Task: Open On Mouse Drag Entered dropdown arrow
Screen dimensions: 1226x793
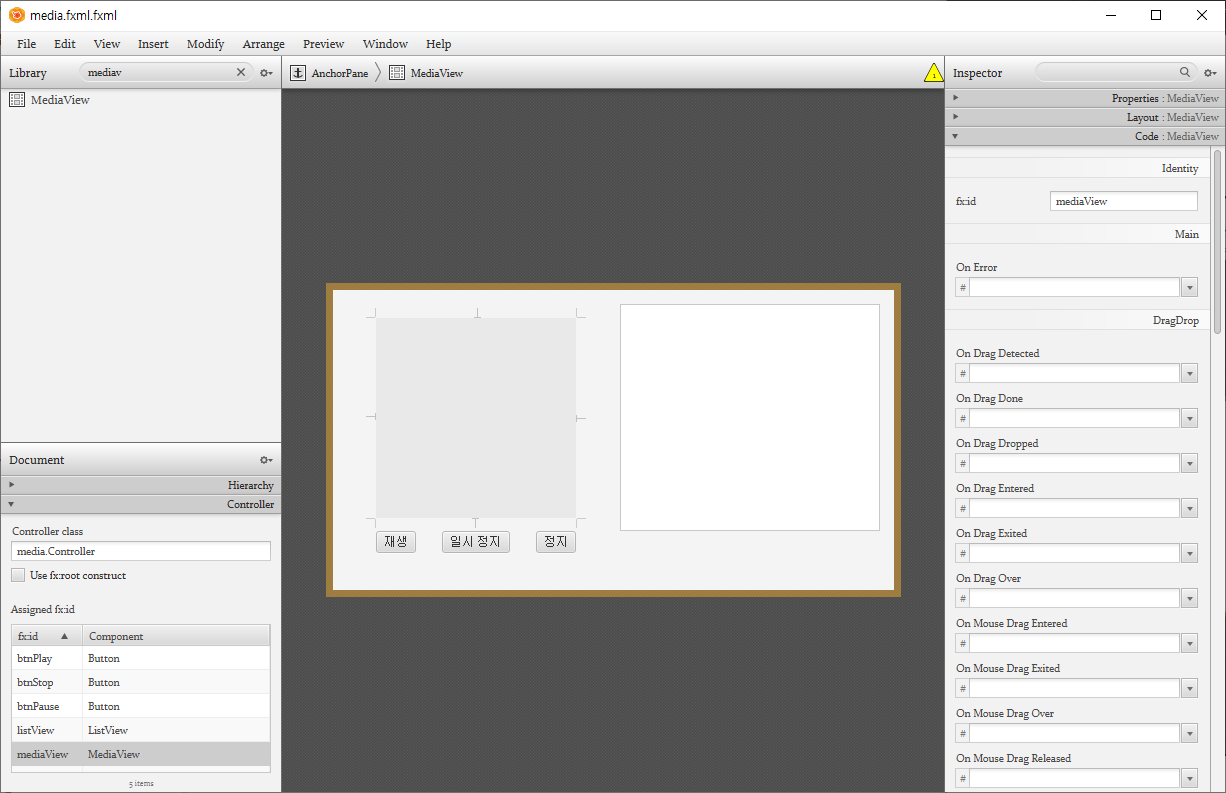Action: click(1189, 644)
